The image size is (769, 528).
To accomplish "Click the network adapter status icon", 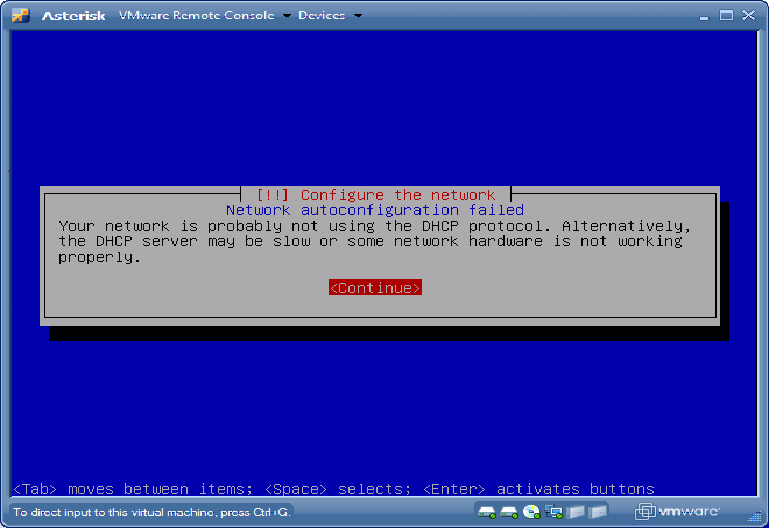I will coord(554,512).
